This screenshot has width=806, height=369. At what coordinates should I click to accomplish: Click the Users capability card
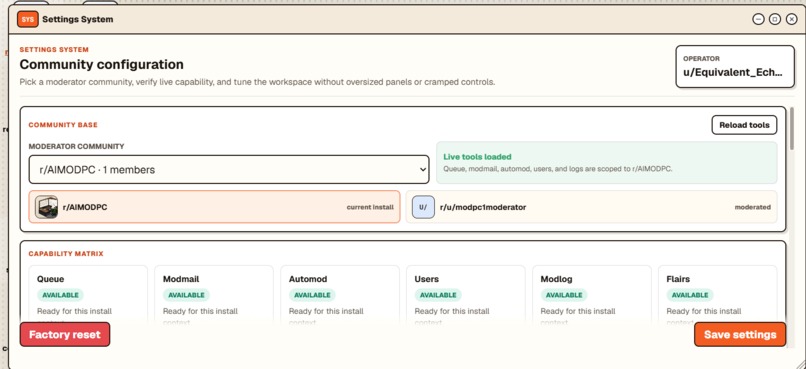point(466,296)
